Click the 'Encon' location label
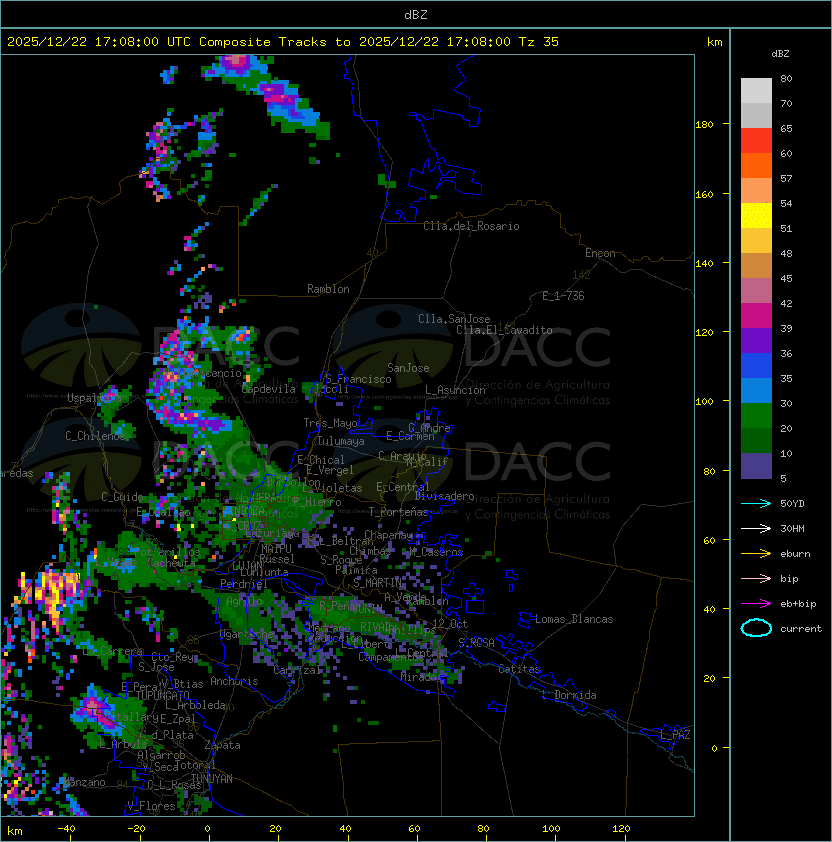832x842 pixels. [600, 253]
